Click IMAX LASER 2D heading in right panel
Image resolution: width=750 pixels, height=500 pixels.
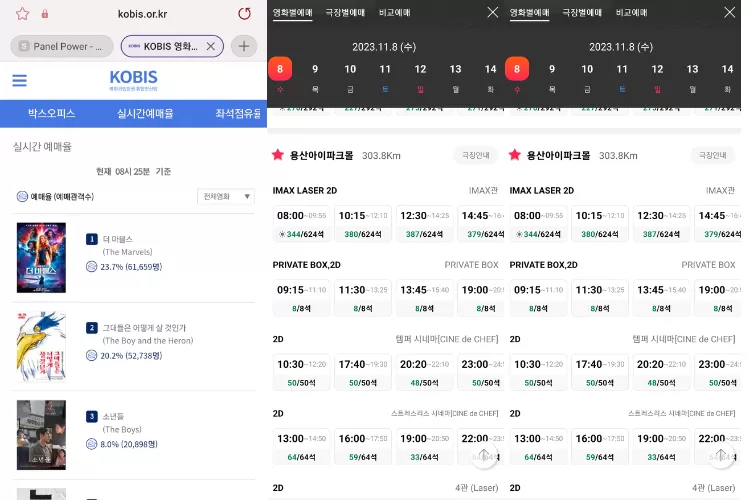pos(541,190)
